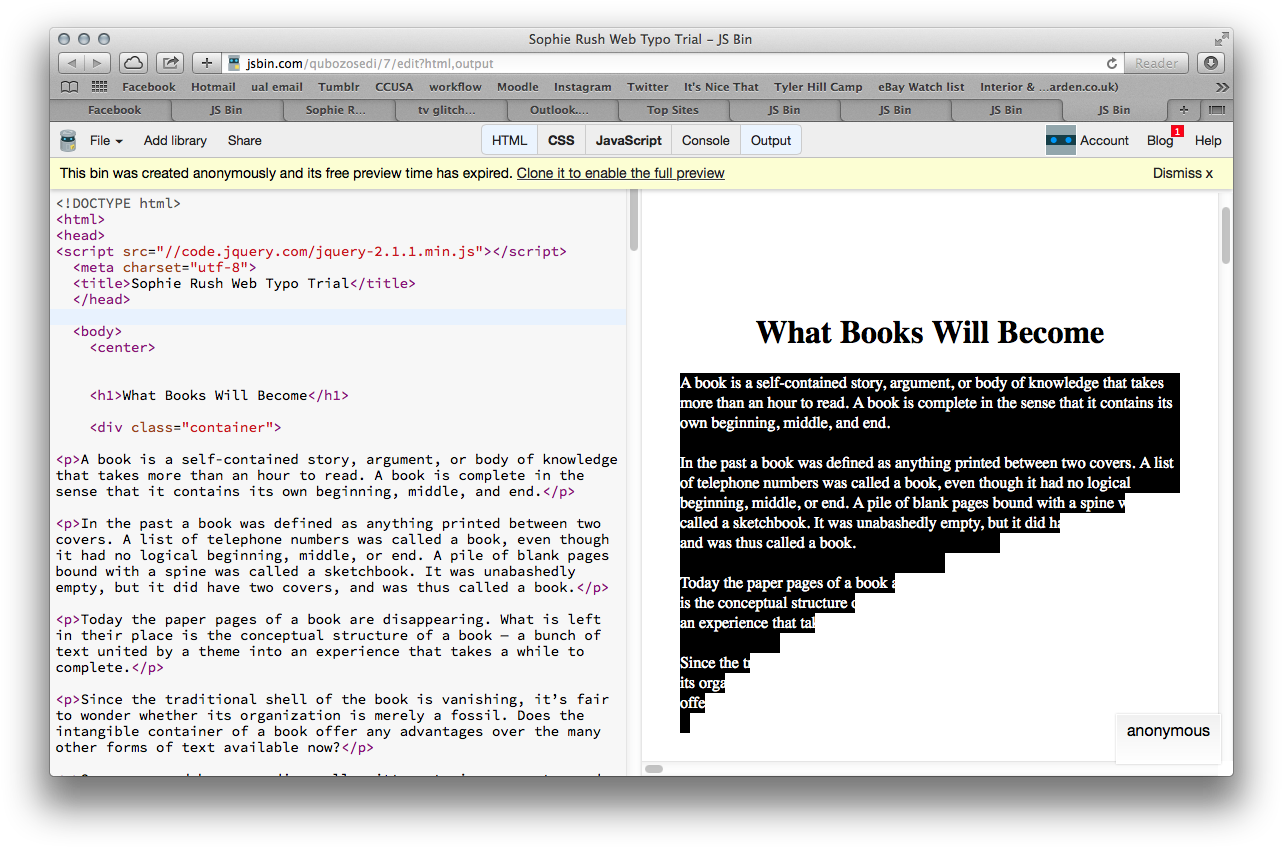1282x847 pixels.
Task: Open the iCloud Tabs cloud button
Action: tap(134, 63)
